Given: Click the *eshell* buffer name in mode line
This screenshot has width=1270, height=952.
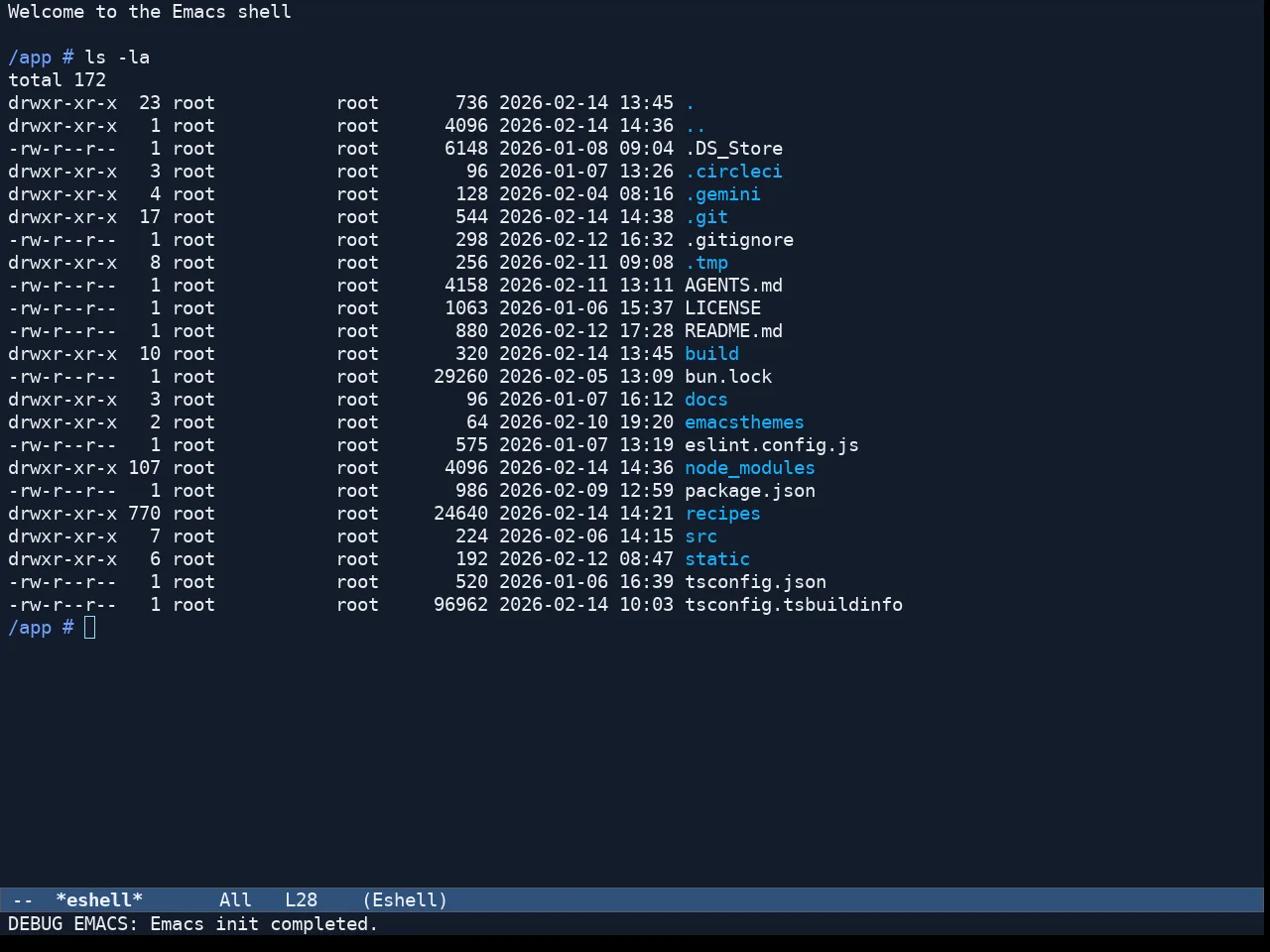Looking at the screenshot, I should pyautogui.click(x=99, y=900).
